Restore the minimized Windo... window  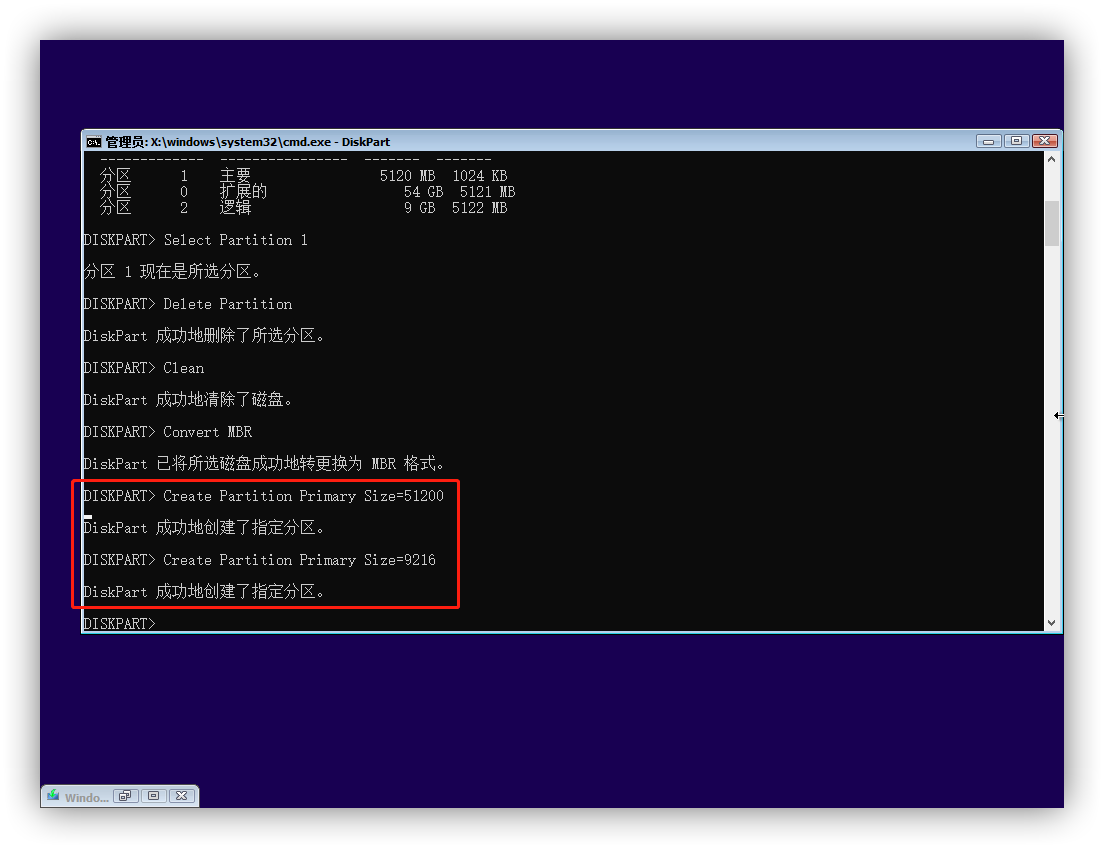click(125, 796)
